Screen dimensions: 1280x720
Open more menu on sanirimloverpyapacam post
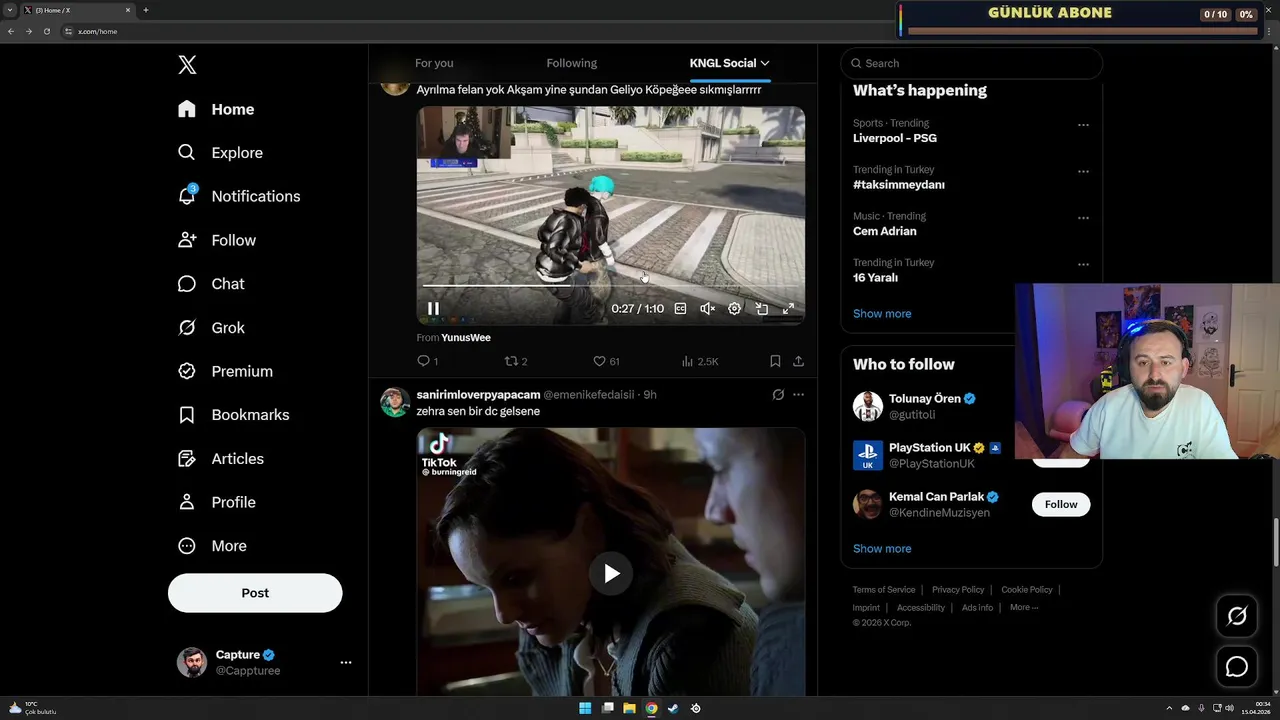pyautogui.click(x=798, y=395)
